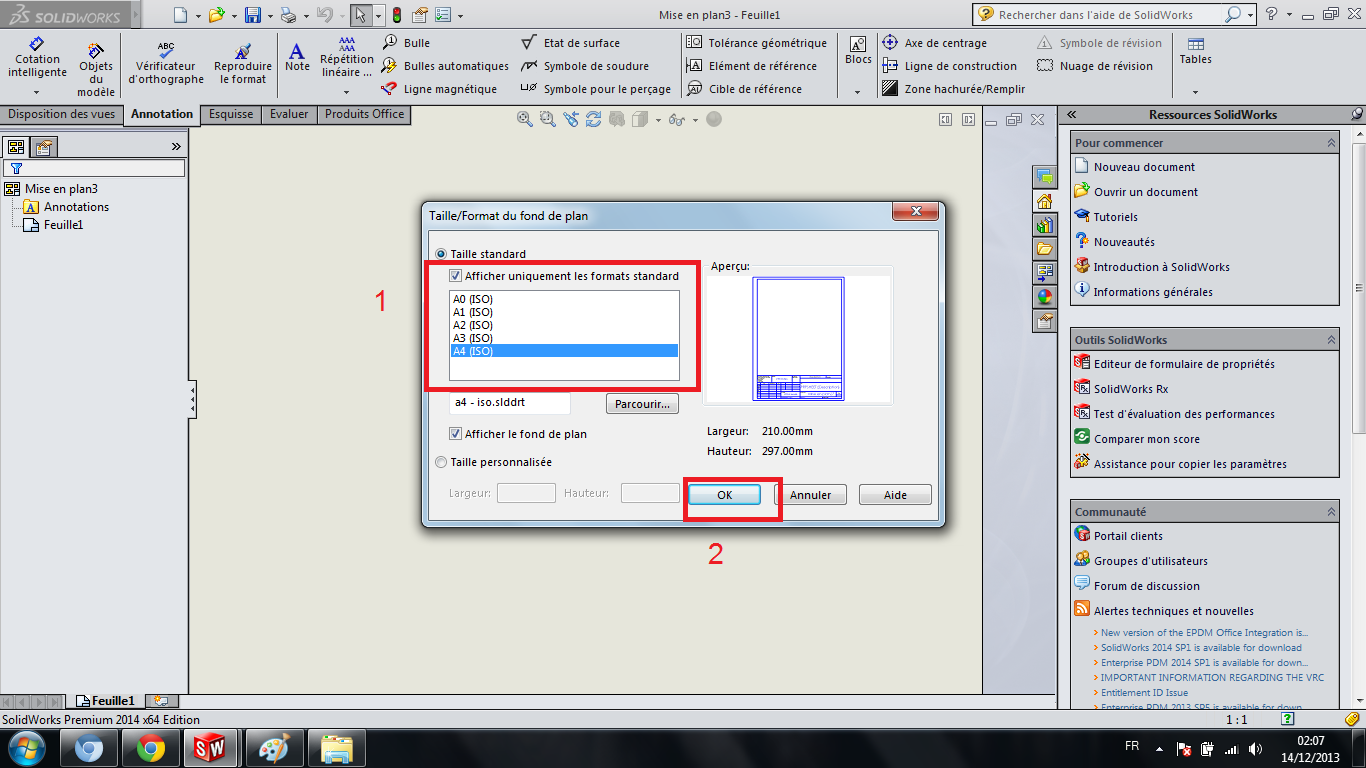The width and height of the screenshot is (1366, 768).
Task: Click Parcourir to browse sheet formats
Action: click(x=641, y=403)
